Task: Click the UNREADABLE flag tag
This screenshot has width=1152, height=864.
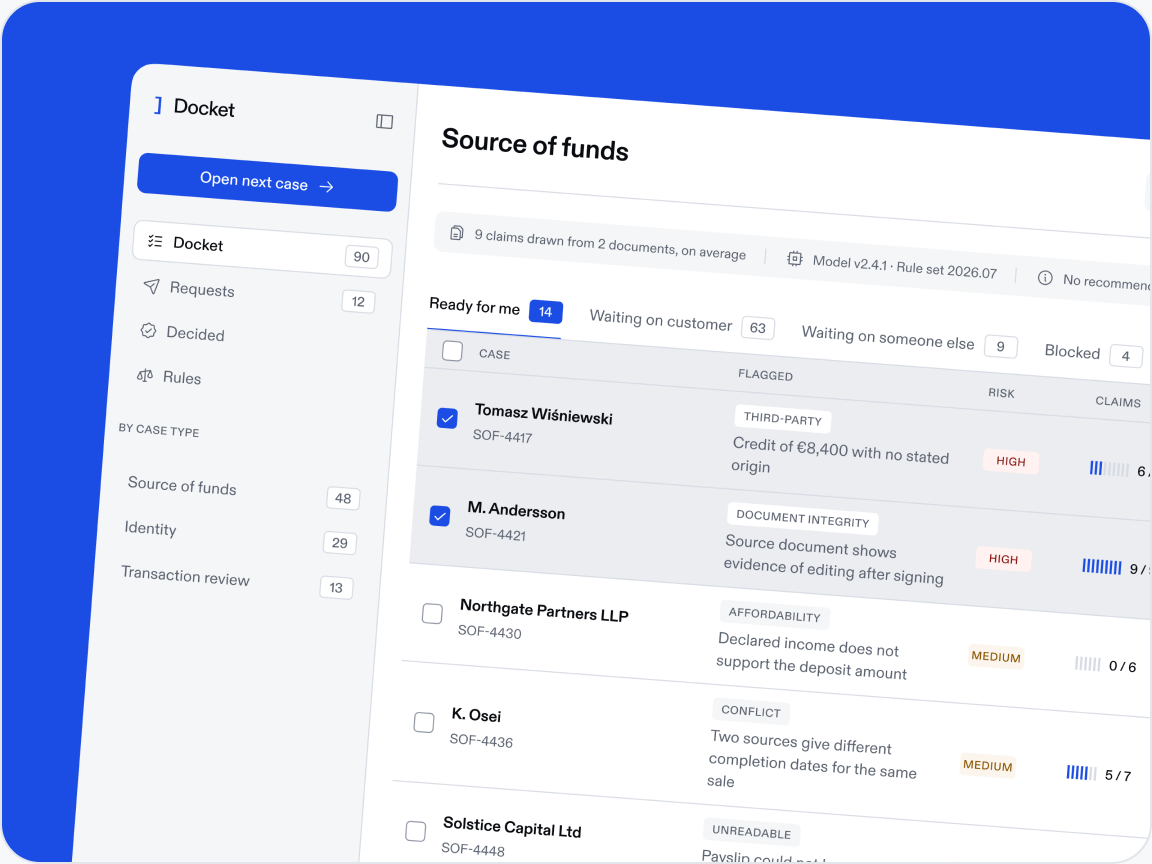Action: coord(752,832)
